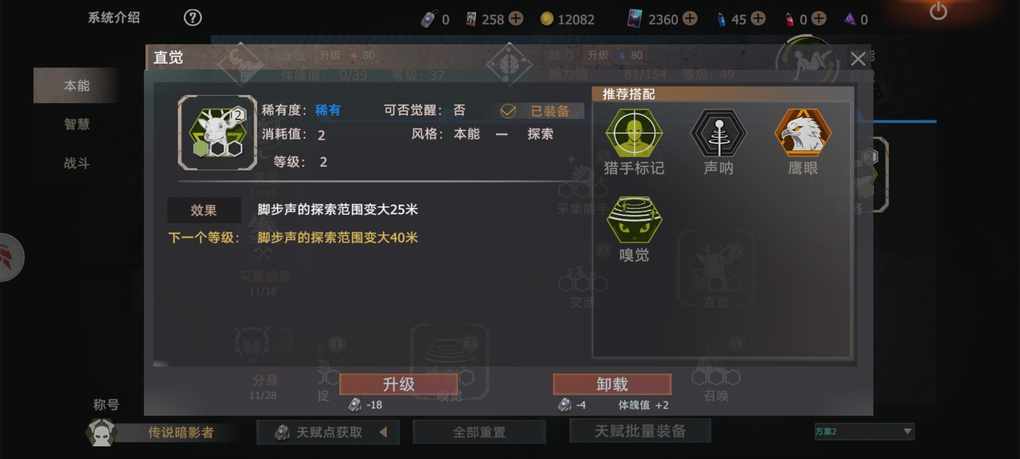This screenshot has height=459, width=1020.
Task: Click the 全部重置 reset all button
Action: (479, 432)
